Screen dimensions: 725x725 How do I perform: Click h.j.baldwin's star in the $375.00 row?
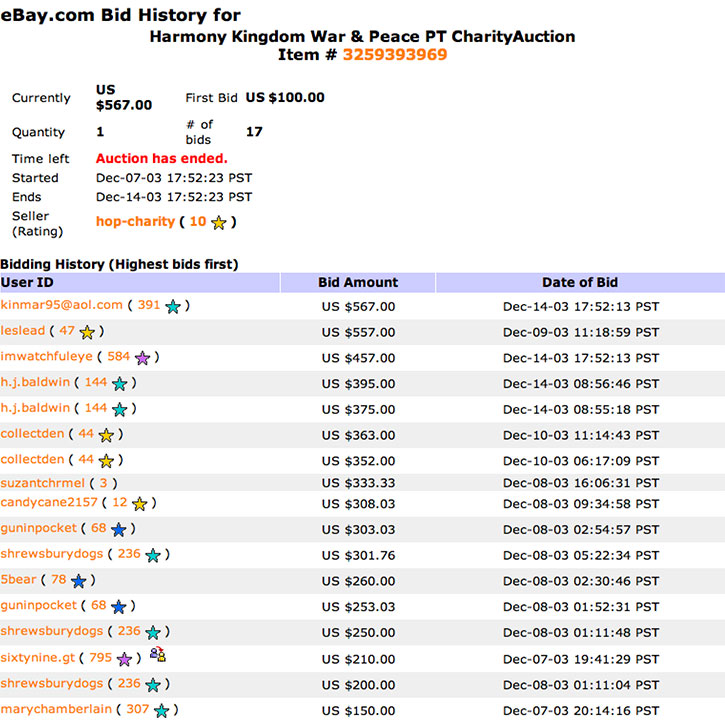pyautogui.click(x=120, y=410)
